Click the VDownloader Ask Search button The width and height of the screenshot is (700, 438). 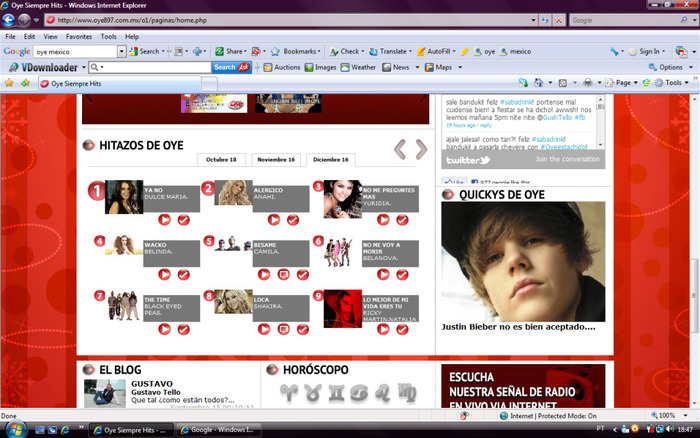pyautogui.click(x=231, y=67)
